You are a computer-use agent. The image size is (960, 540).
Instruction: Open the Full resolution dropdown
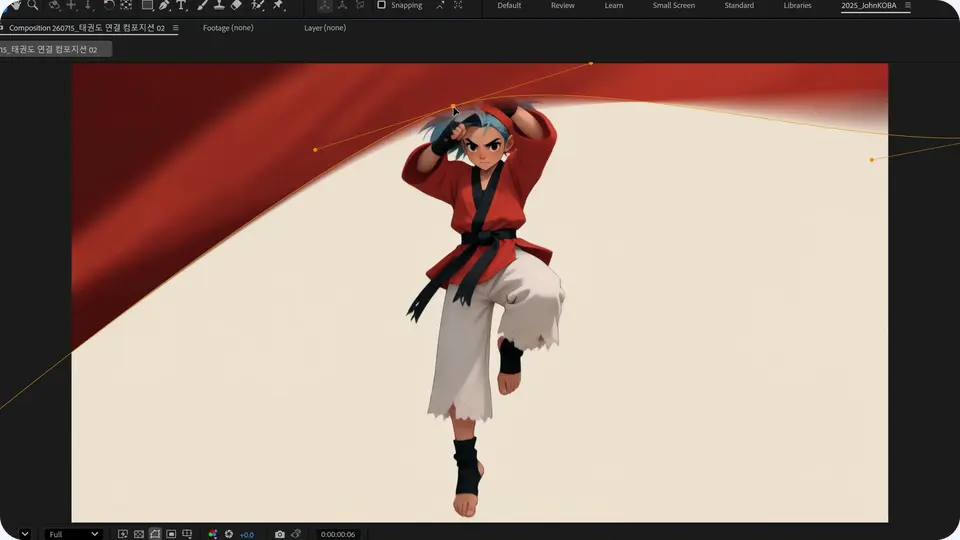coord(73,534)
